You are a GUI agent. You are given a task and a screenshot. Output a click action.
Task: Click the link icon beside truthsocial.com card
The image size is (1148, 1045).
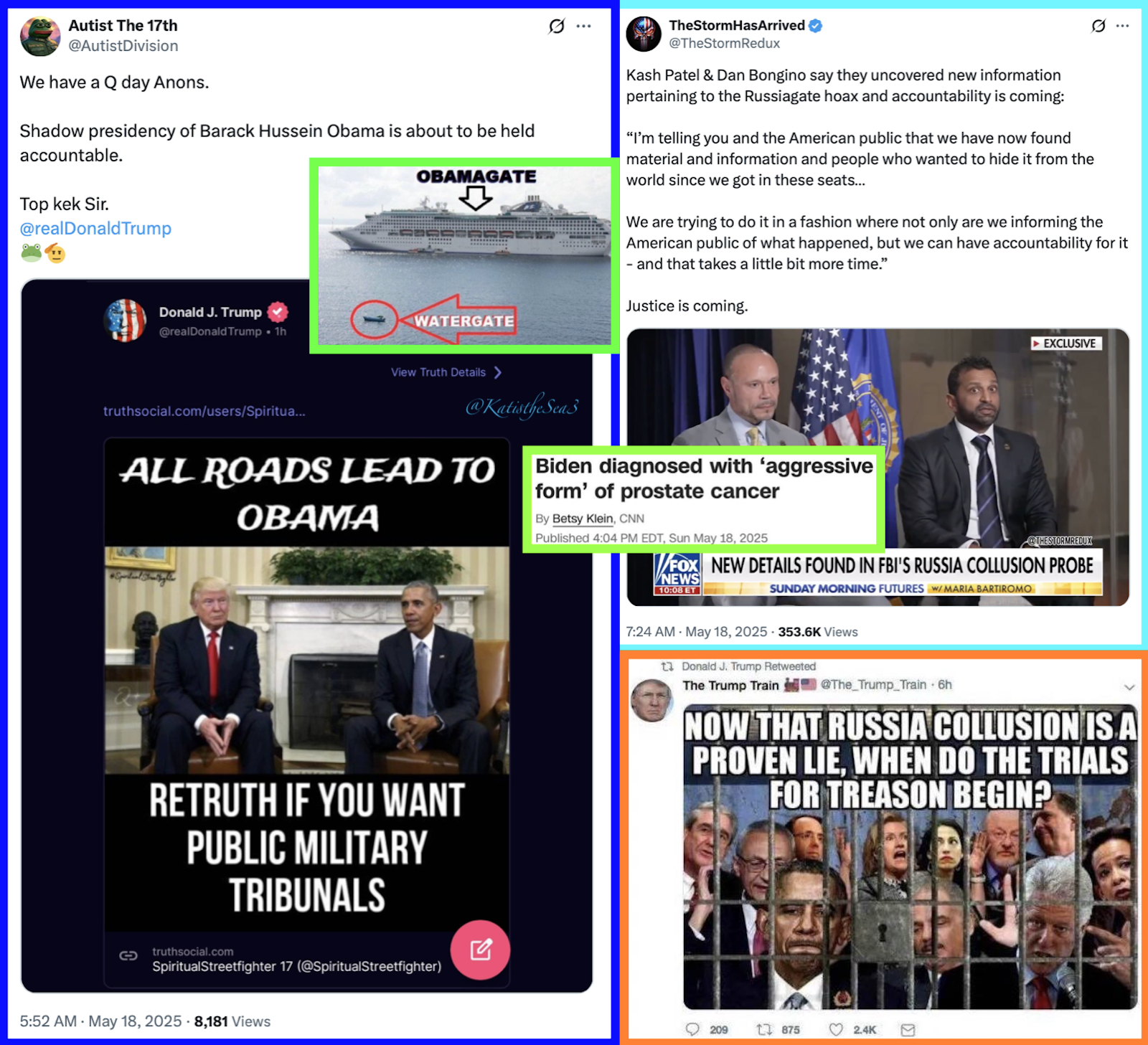click(128, 955)
